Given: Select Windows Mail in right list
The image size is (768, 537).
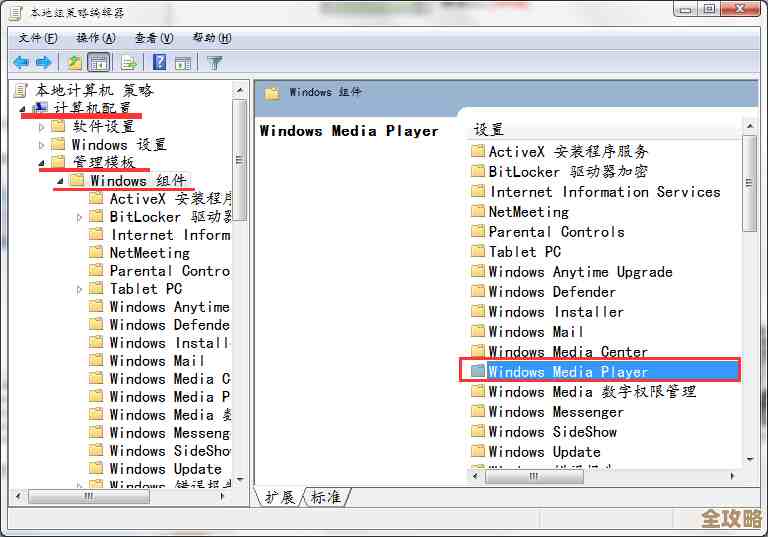Looking at the screenshot, I should pyautogui.click(x=536, y=332).
